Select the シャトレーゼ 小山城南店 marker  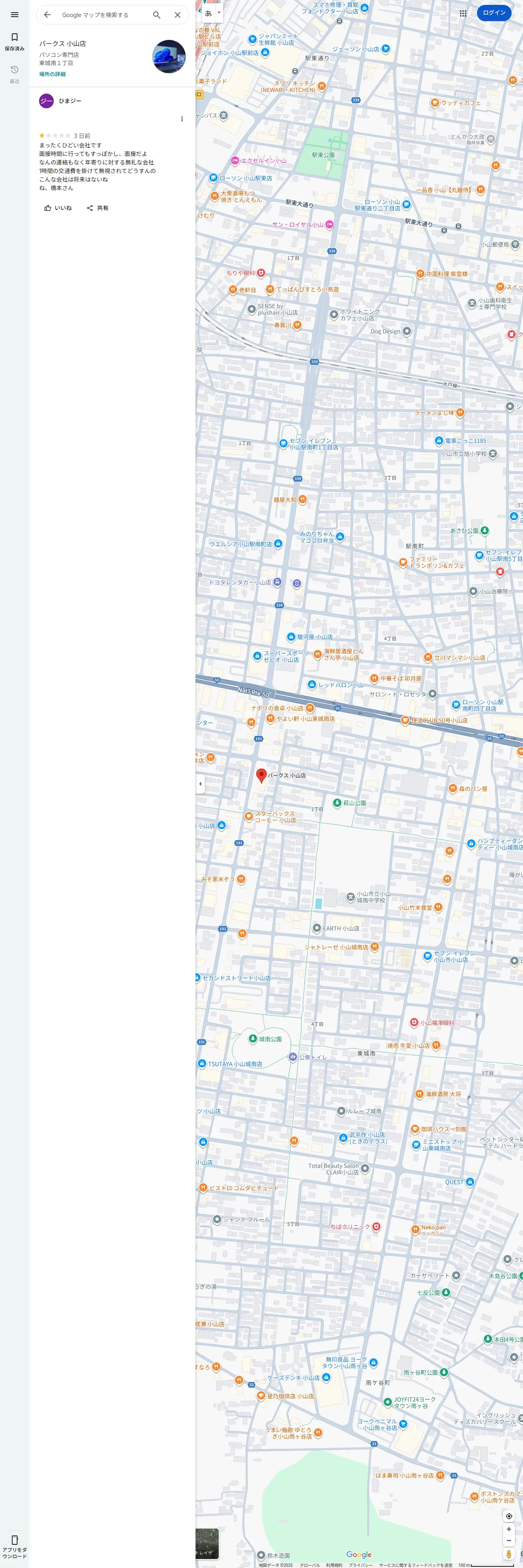[374, 946]
